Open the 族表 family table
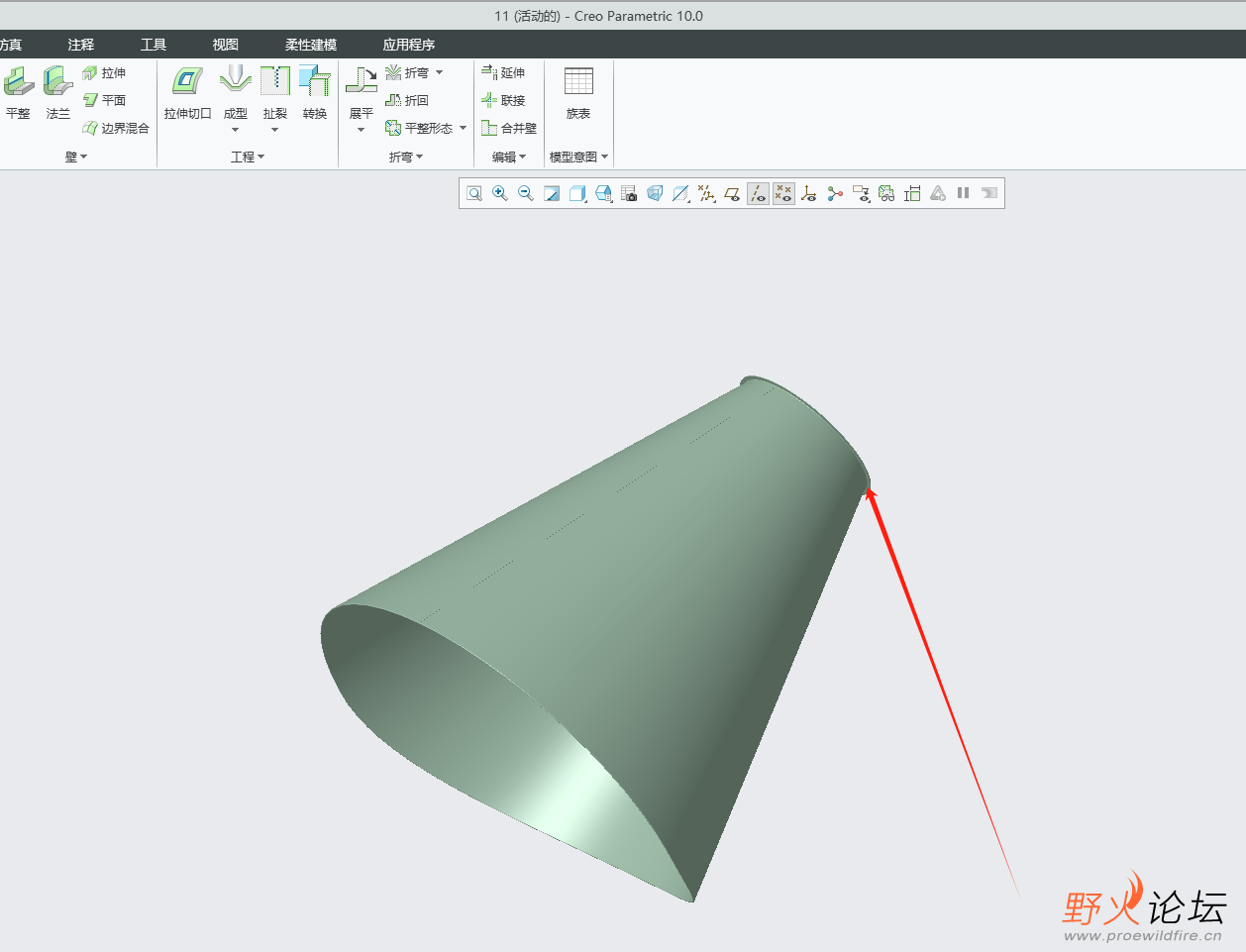Screen dimensions: 1246x952 pos(578,93)
